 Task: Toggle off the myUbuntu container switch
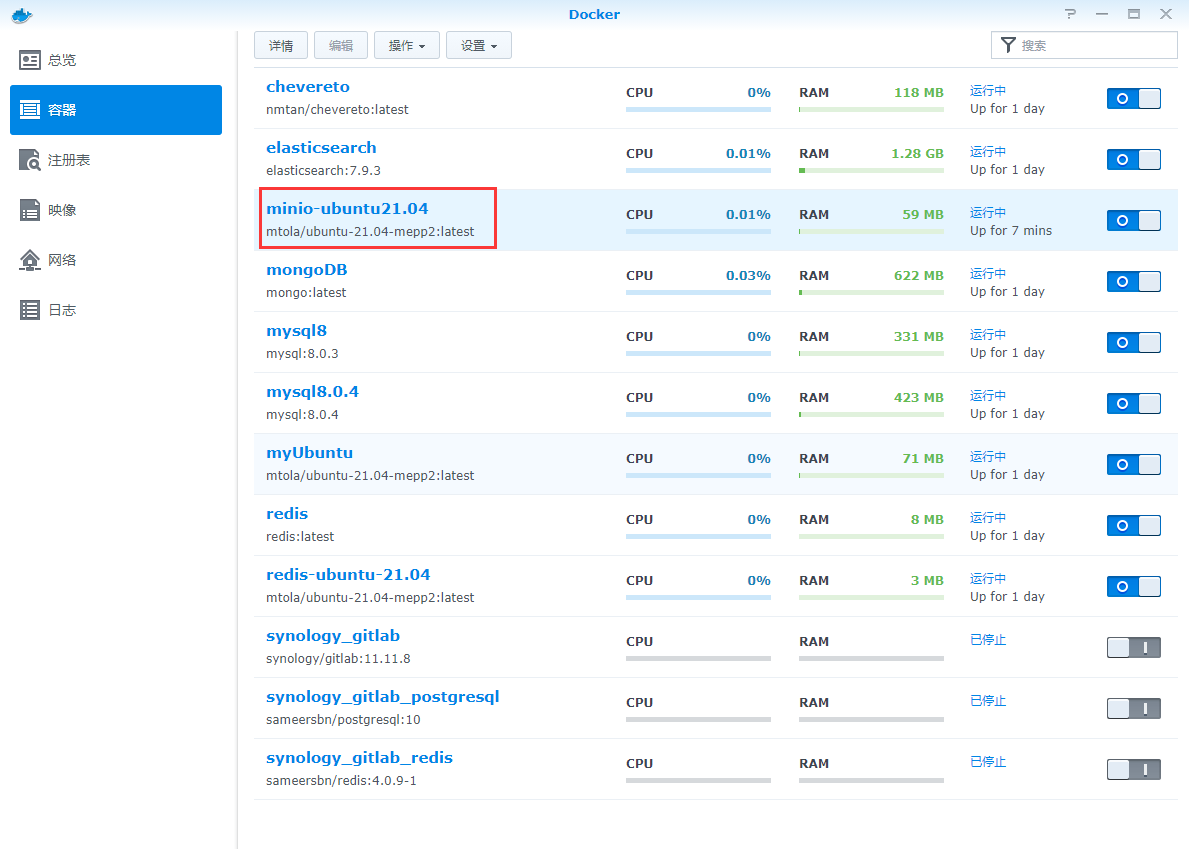click(1134, 465)
